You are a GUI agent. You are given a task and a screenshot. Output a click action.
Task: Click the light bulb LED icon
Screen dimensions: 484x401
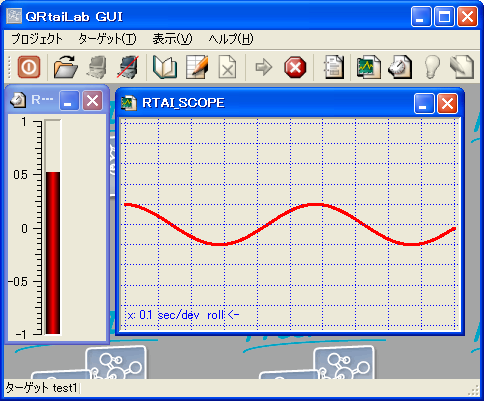(x=431, y=67)
